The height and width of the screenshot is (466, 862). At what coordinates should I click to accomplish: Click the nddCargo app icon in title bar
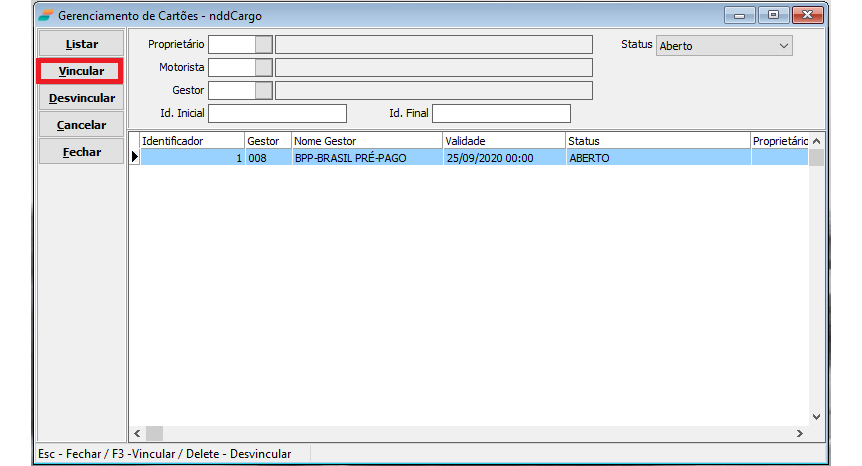click(46, 16)
